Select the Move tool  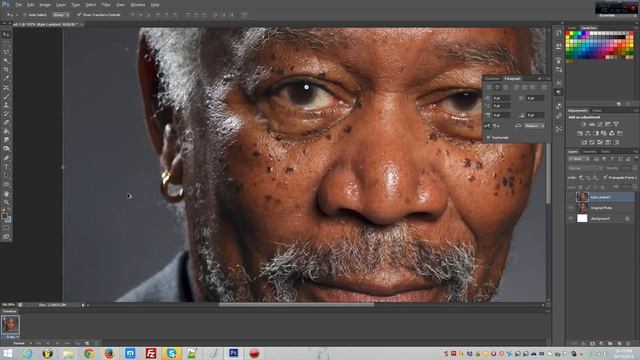pos(7,35)
